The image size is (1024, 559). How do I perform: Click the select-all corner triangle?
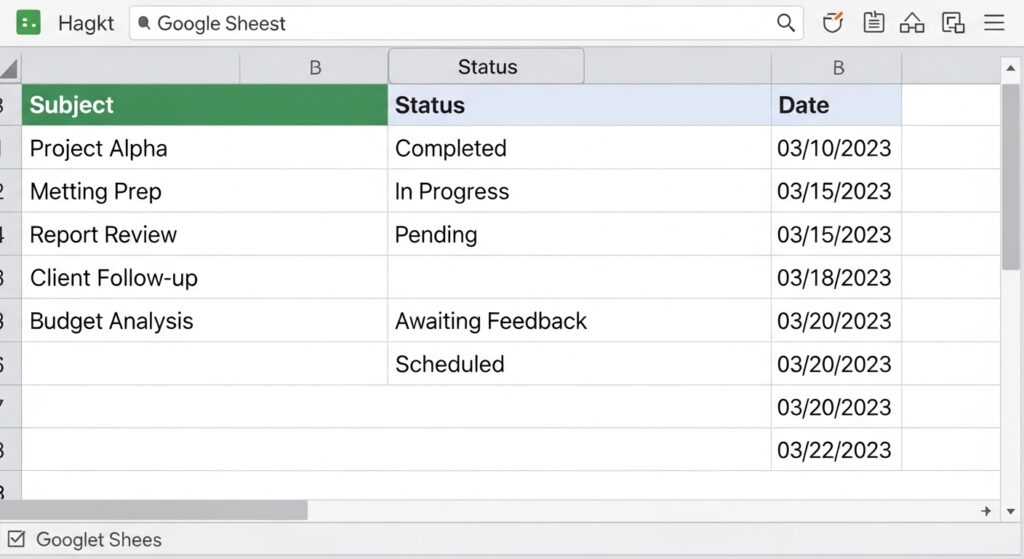pos(9,69)
